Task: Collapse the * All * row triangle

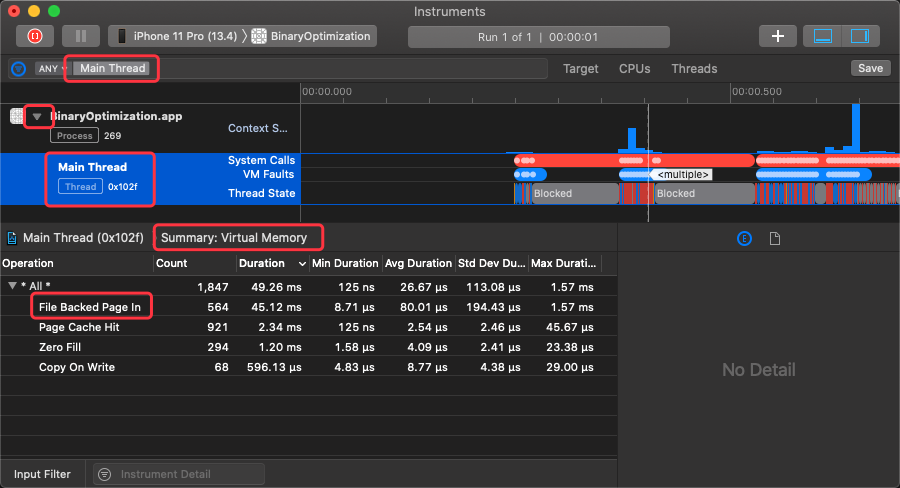Action: click(x=12, y=285)
